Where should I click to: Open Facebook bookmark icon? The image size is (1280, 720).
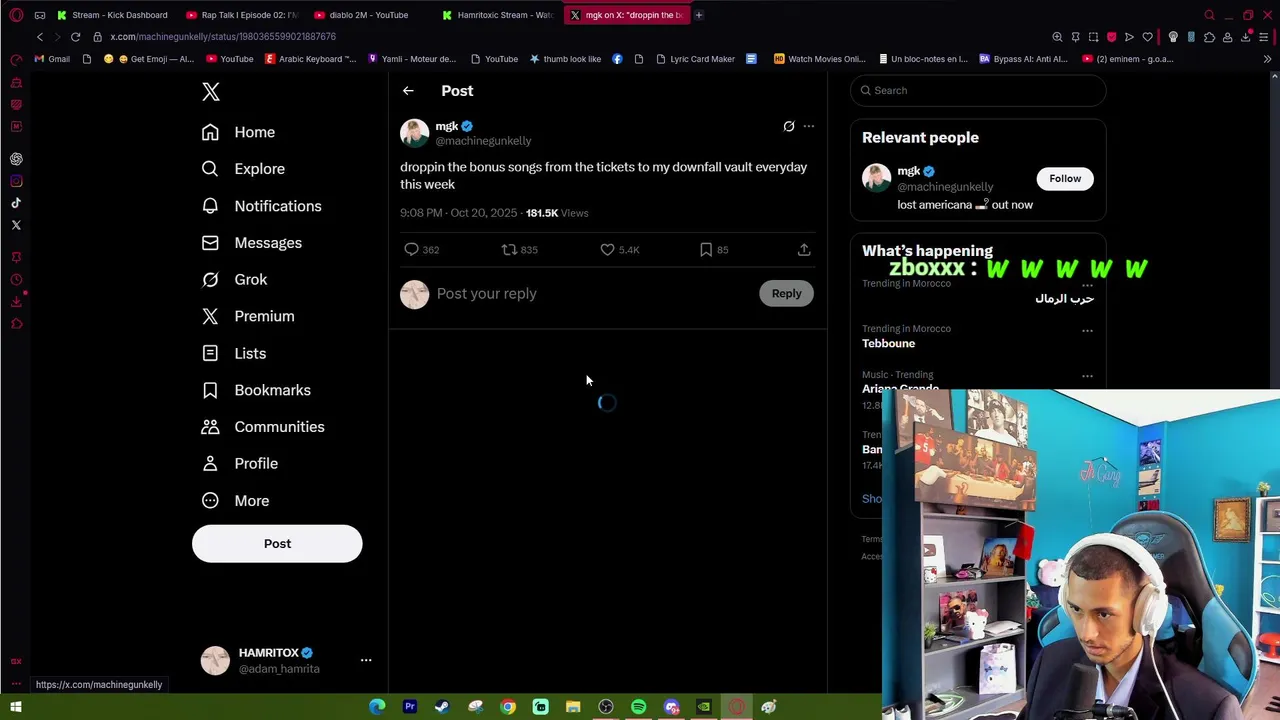point(617,59)
